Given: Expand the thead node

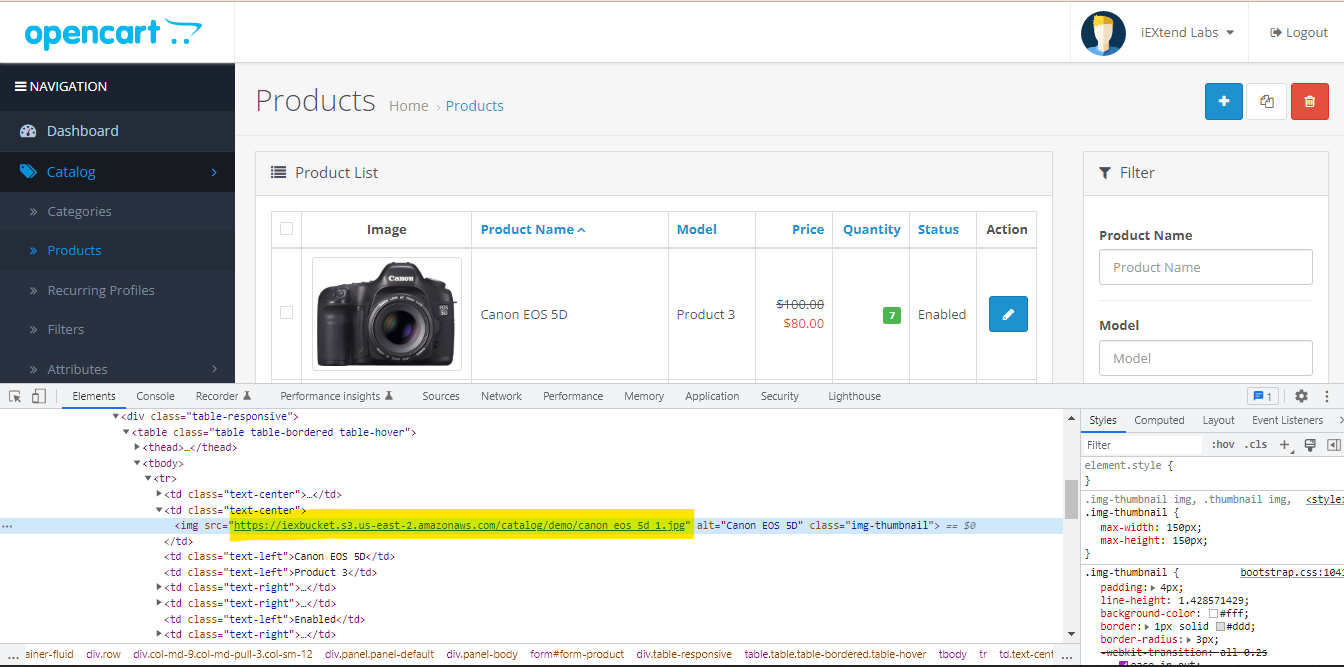Looking at the screenshot, I should (x=137, y=447).
